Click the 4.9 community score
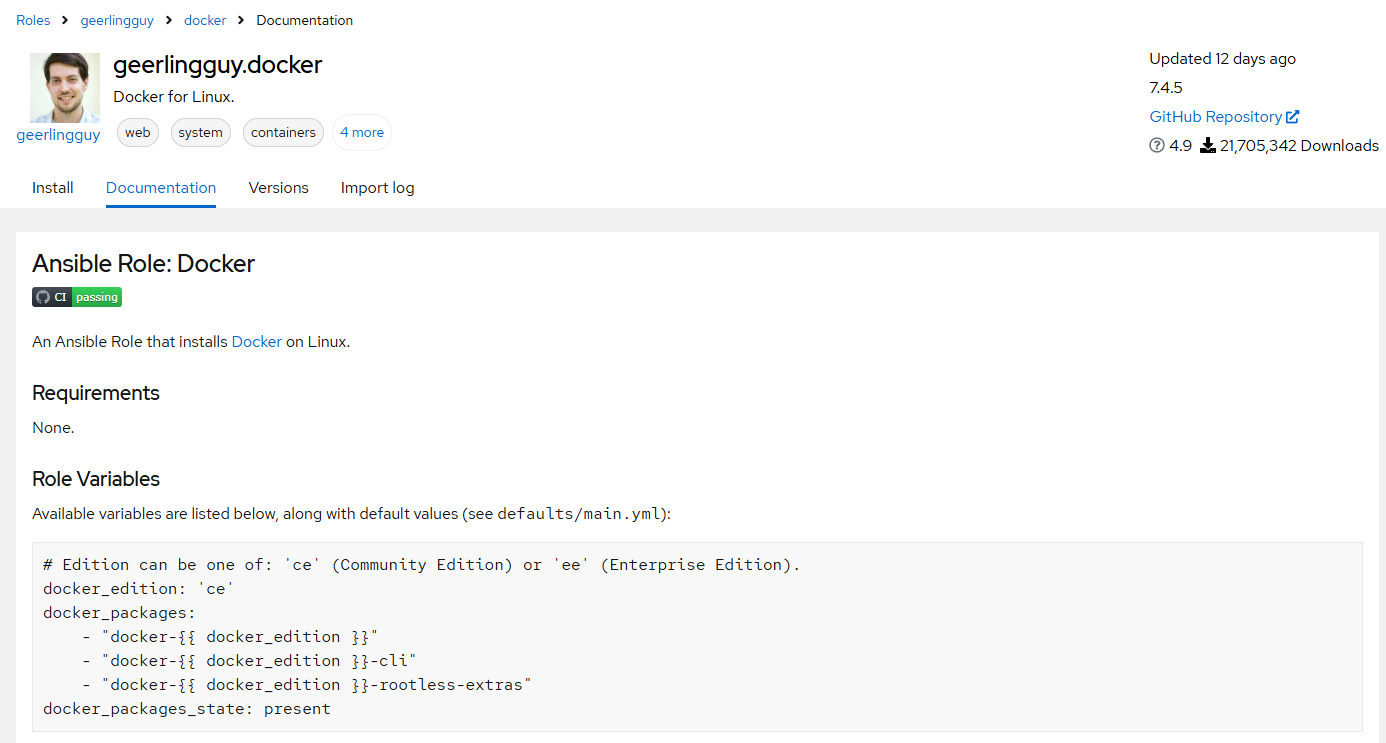Image resolution: width=1386 pixels, height=743 pixels. click(x=1181, y=146)
